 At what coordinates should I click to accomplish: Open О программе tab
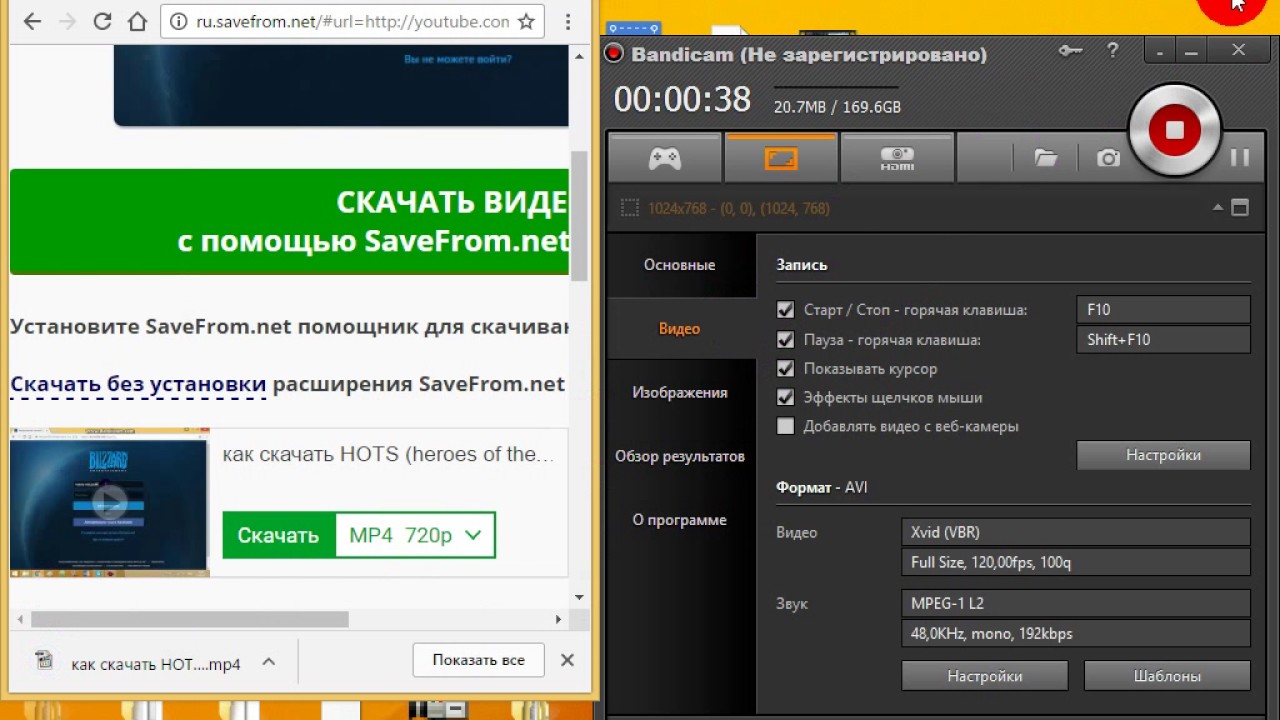(x=680, y=520)
